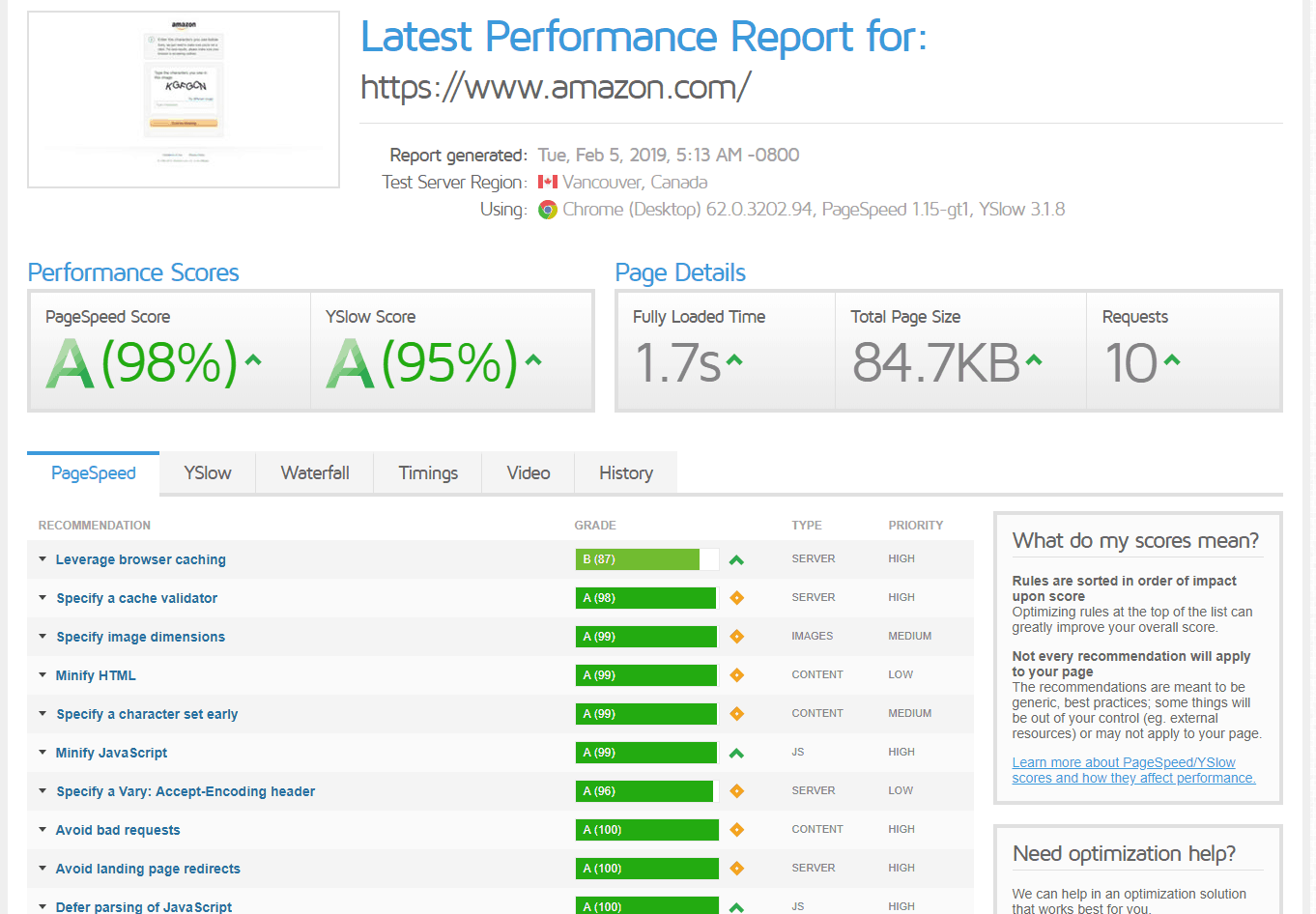The image size is (1316, 914).
Task: Click the orange diamond for Specify a character set early
Action: click(736, 714)
